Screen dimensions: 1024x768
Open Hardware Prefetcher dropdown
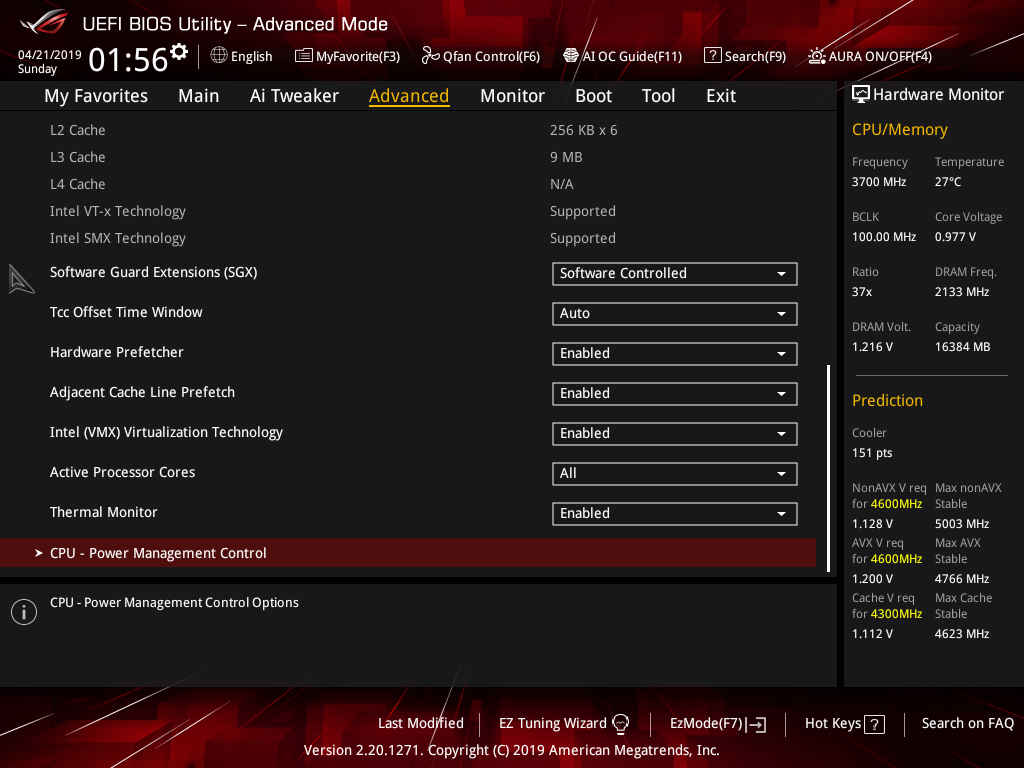point(674,353)
